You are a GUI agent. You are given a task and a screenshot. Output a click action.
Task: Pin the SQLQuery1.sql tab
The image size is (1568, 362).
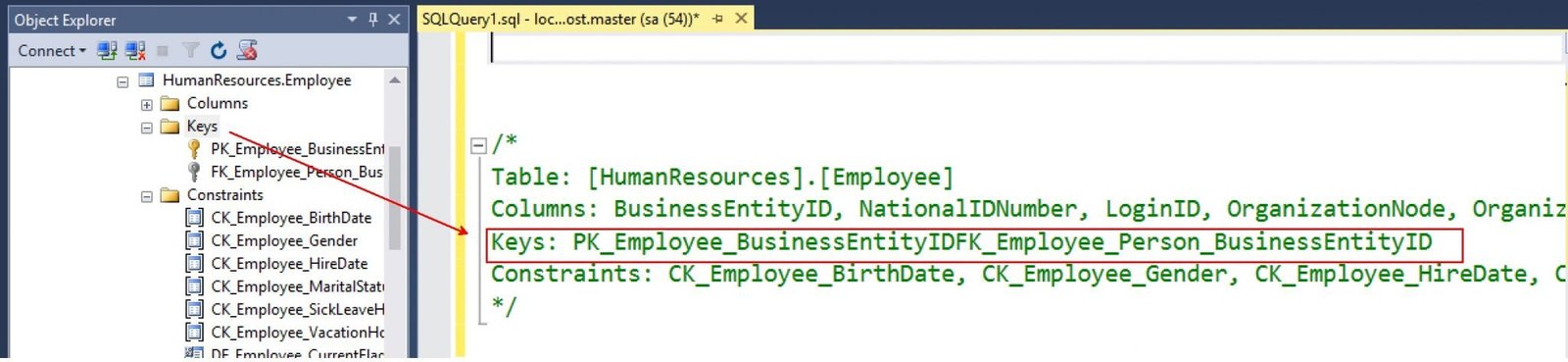click(718, 19)
